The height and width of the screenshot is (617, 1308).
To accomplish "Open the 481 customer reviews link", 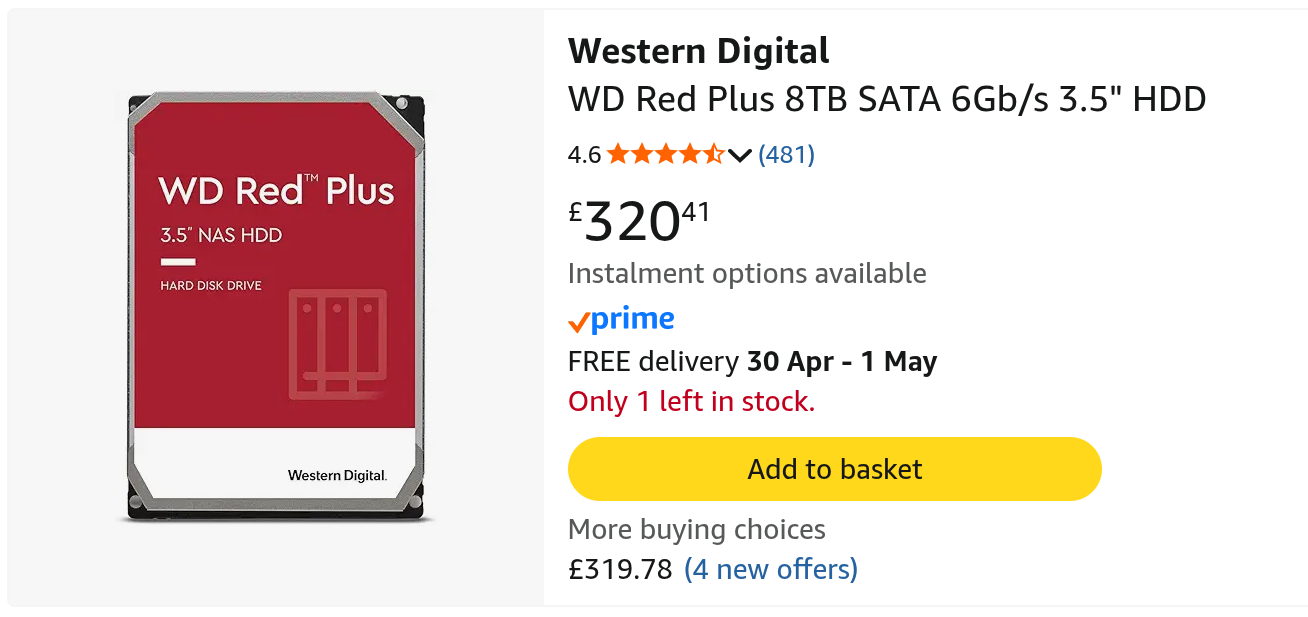I will [x=786, y=155].
